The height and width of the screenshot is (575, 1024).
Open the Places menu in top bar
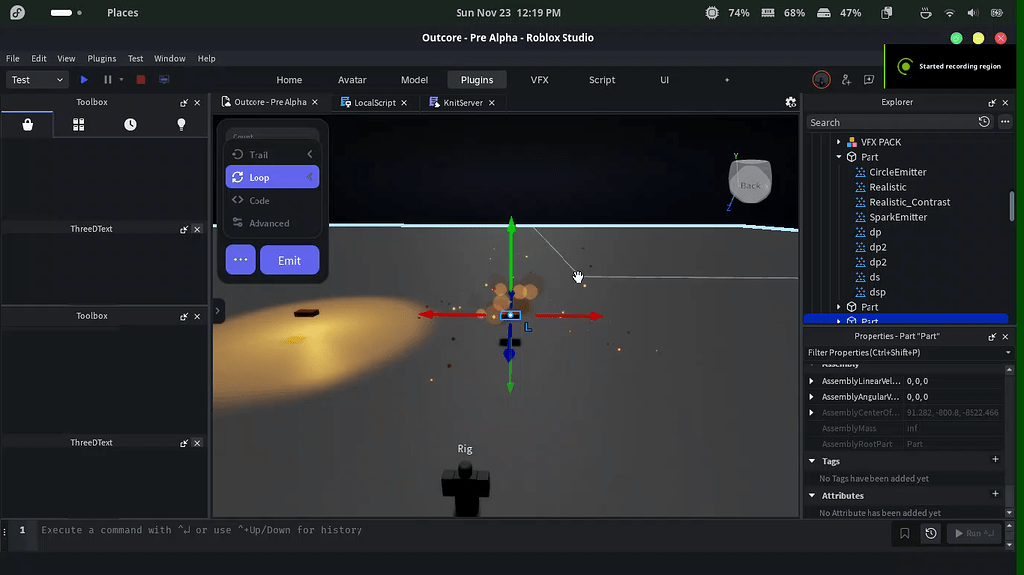123,12
